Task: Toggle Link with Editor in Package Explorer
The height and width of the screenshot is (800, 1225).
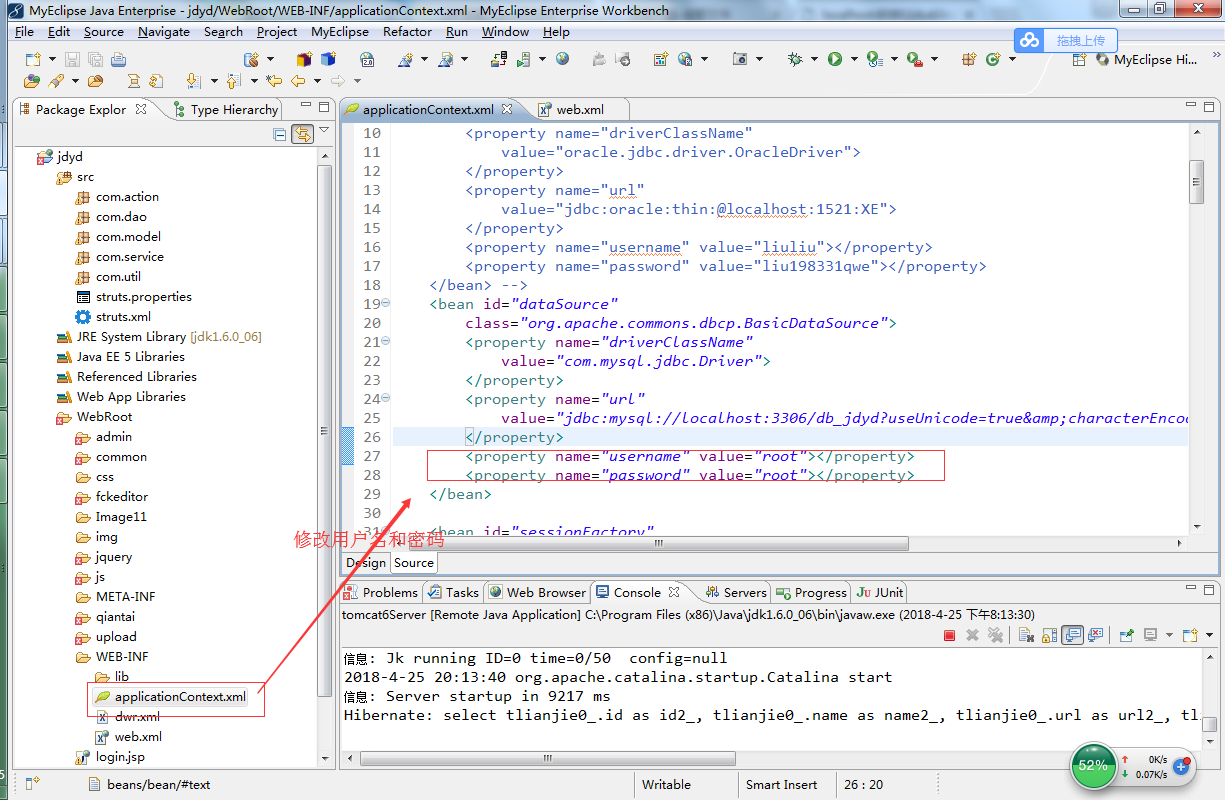Action: [302, 134]
